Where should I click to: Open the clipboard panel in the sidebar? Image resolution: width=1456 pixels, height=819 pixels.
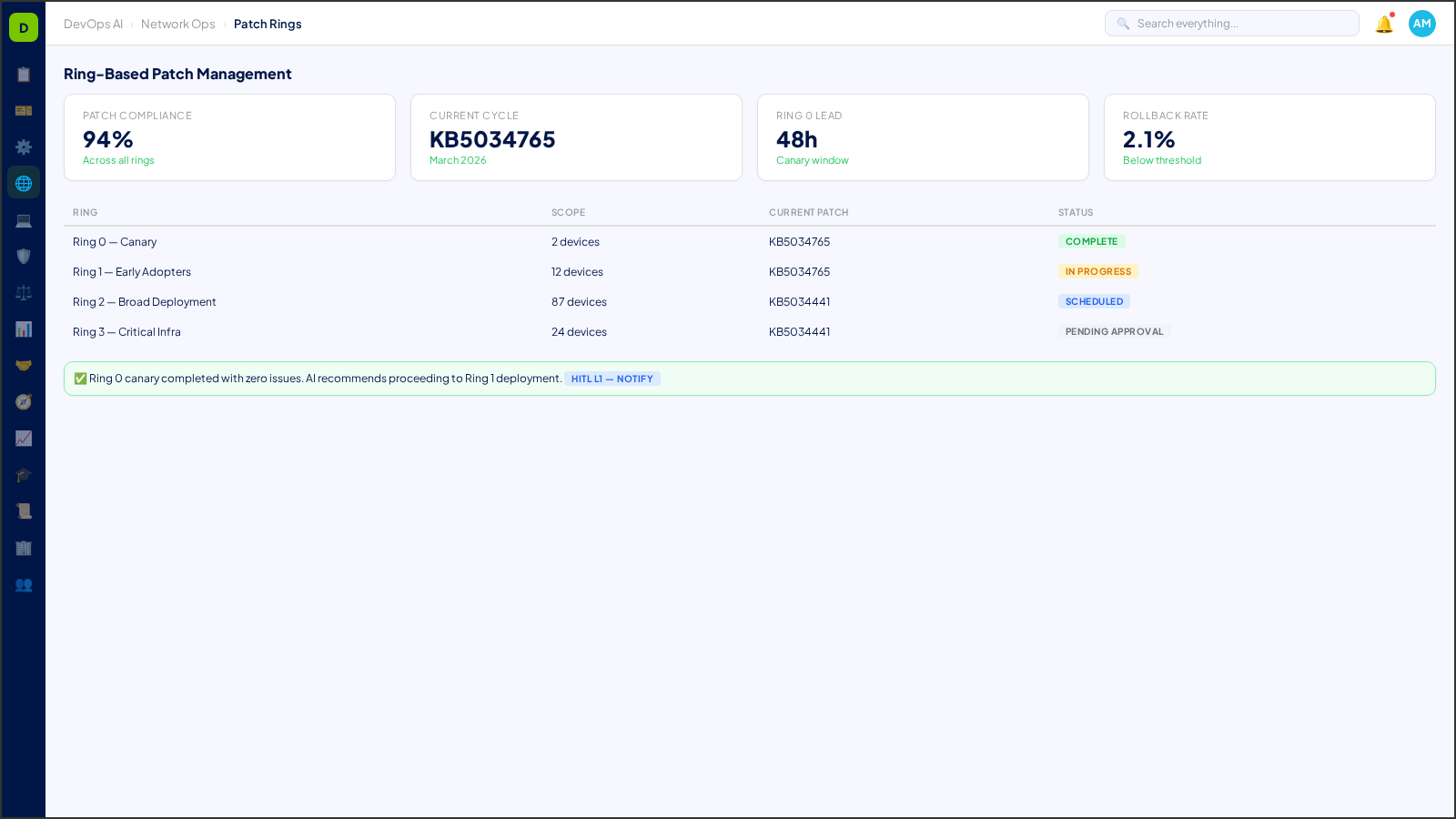pyautogui.click(x=24, y=74)
